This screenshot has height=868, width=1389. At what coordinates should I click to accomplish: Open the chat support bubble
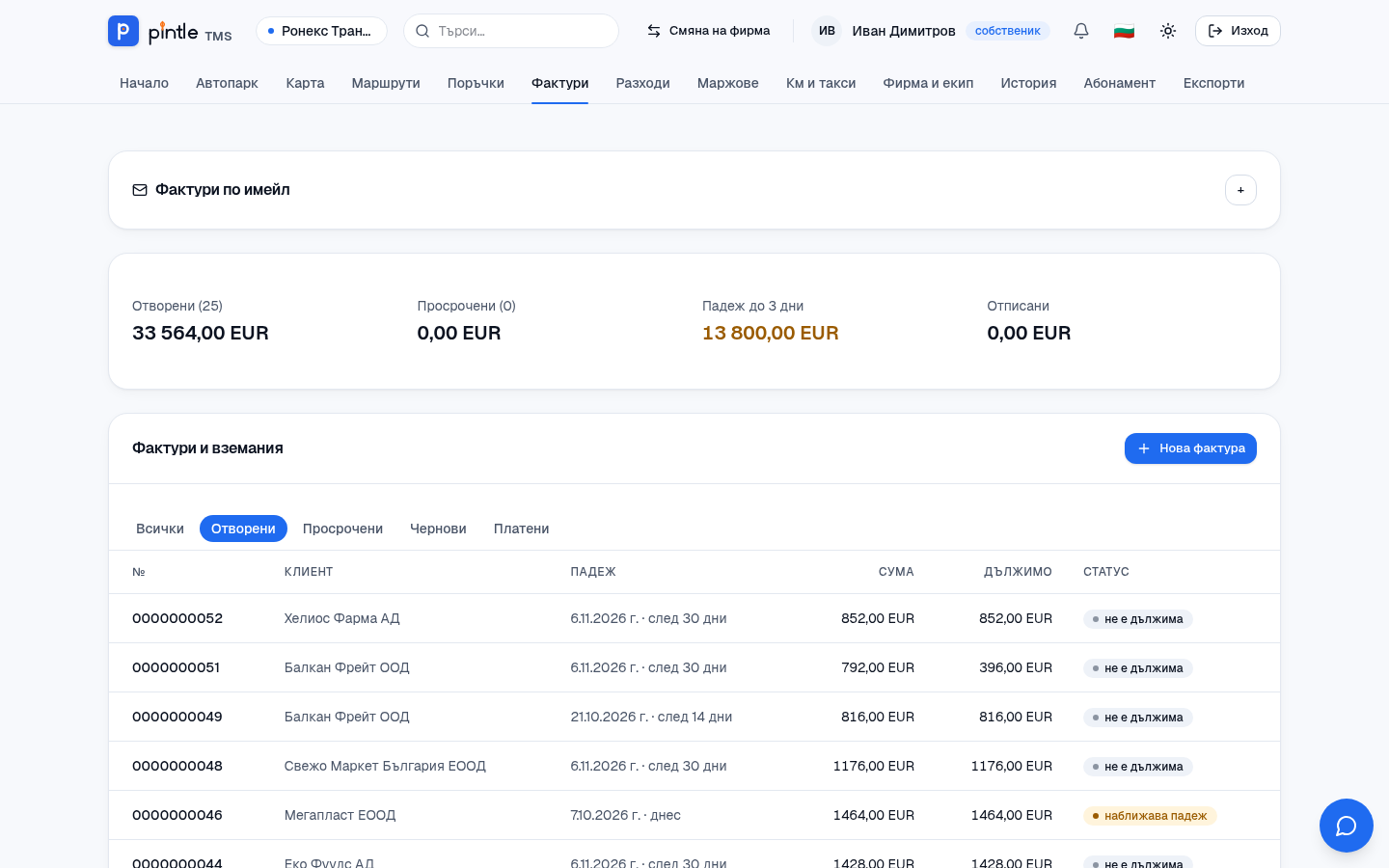click(1347, 826)
